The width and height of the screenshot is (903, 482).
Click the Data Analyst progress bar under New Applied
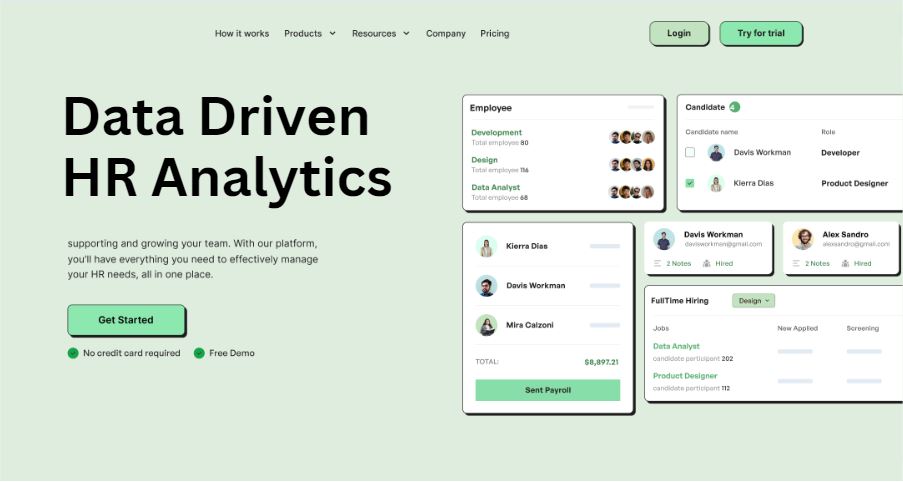(795, 351)
